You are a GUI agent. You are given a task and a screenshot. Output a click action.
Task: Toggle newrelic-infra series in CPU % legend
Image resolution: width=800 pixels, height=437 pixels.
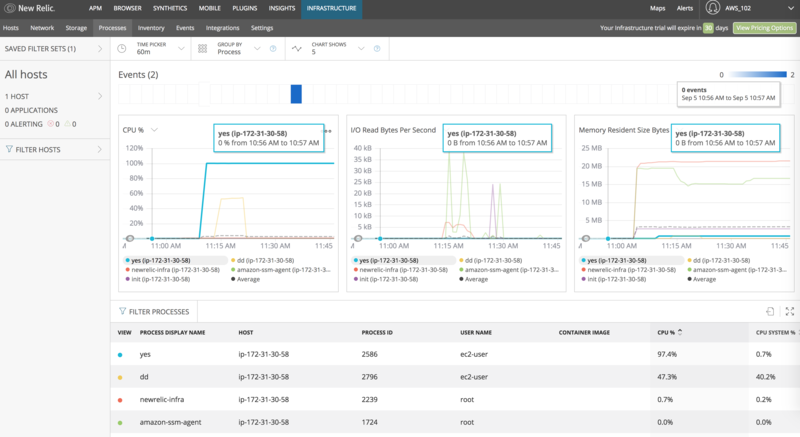coord(172,270)
